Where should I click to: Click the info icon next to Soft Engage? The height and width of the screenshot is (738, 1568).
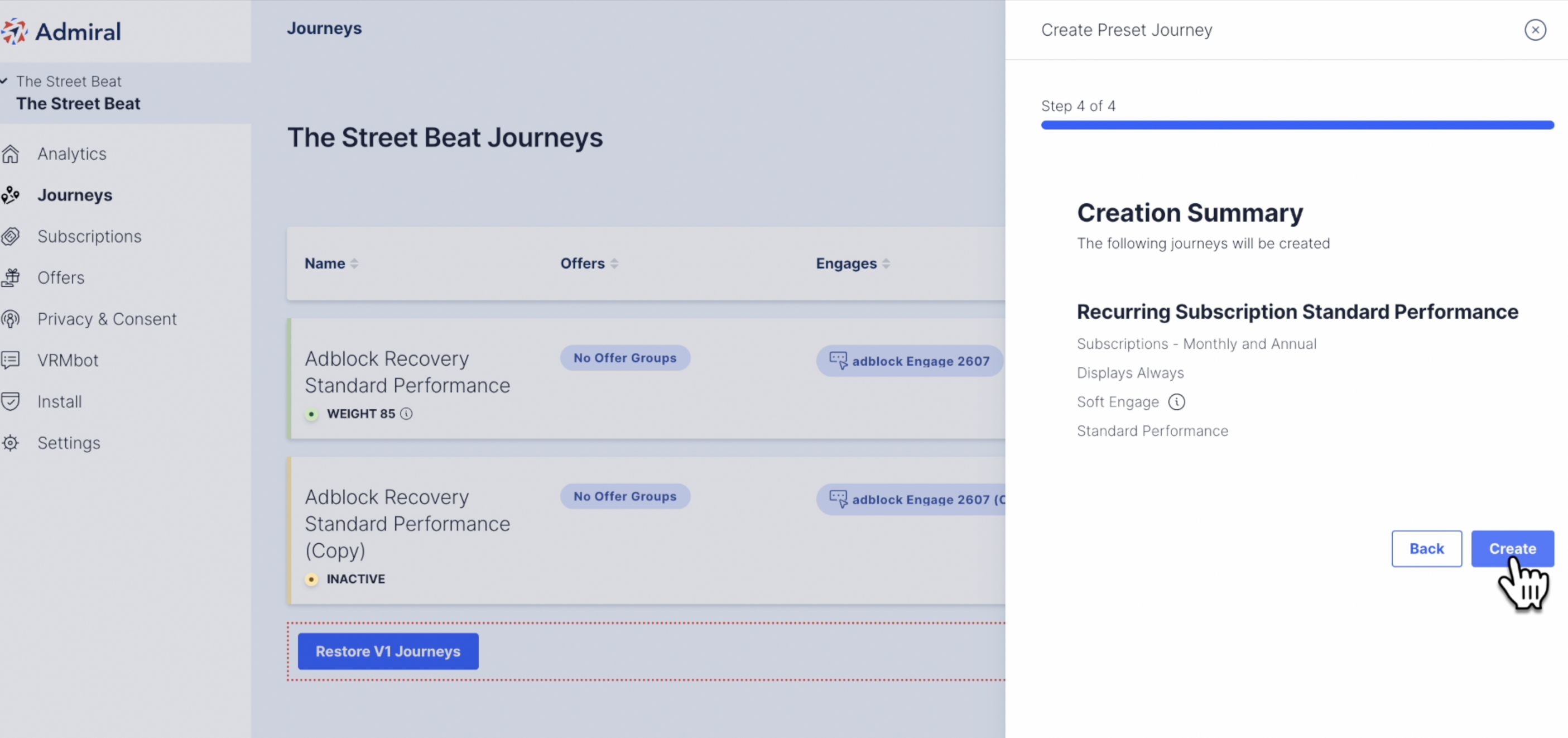pyautogui.click(x=1176, y=402)
